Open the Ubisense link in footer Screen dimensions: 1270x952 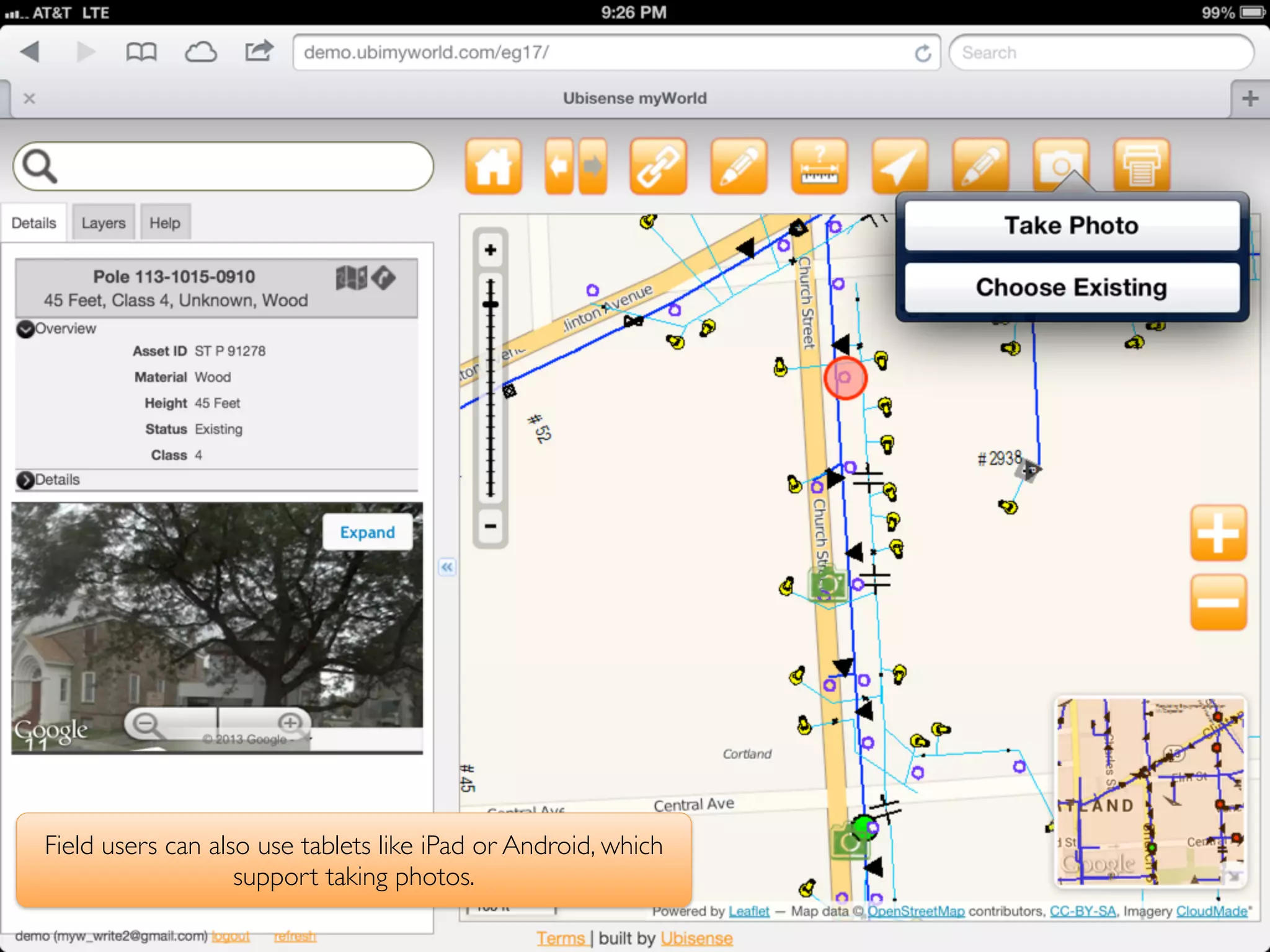(696, 938)
